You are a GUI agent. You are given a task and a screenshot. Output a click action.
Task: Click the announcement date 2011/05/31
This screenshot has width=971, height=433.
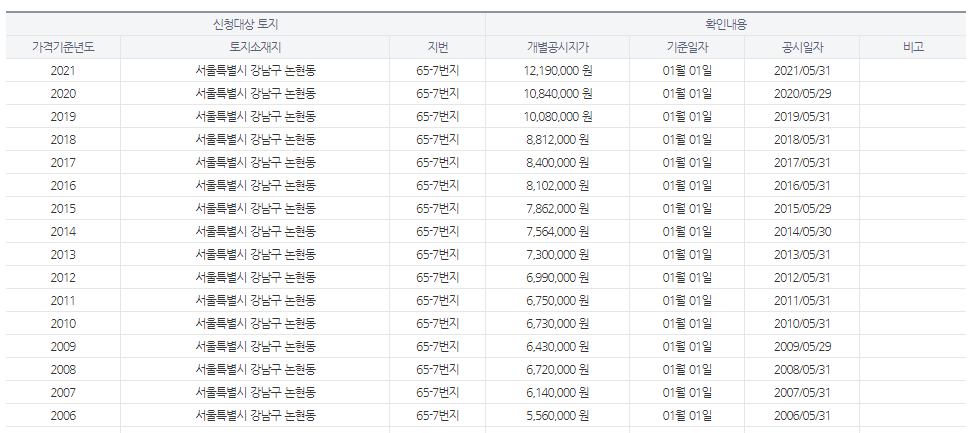[802, 300]
